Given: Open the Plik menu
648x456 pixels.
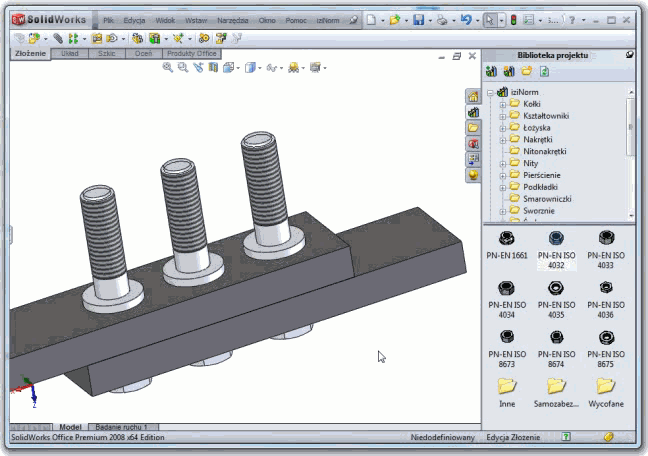Looking at the screenshot, I should pos(108,20).
